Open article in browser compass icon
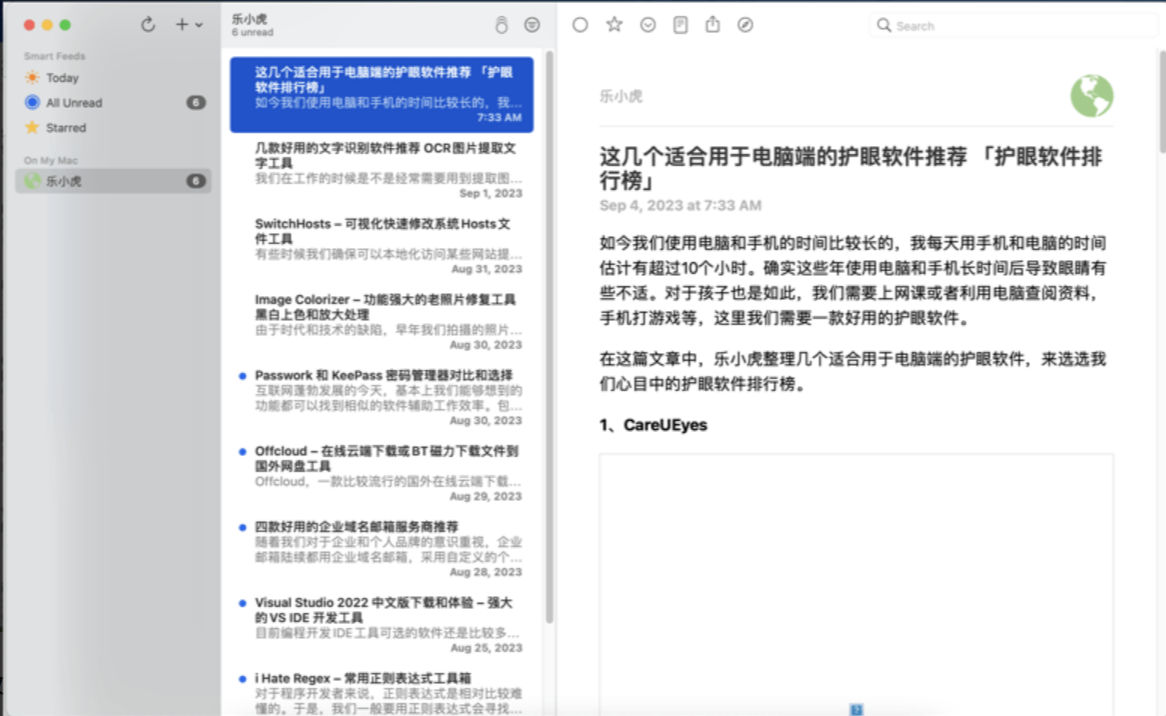Screen dimensions: 1166x716 point(745,25)
